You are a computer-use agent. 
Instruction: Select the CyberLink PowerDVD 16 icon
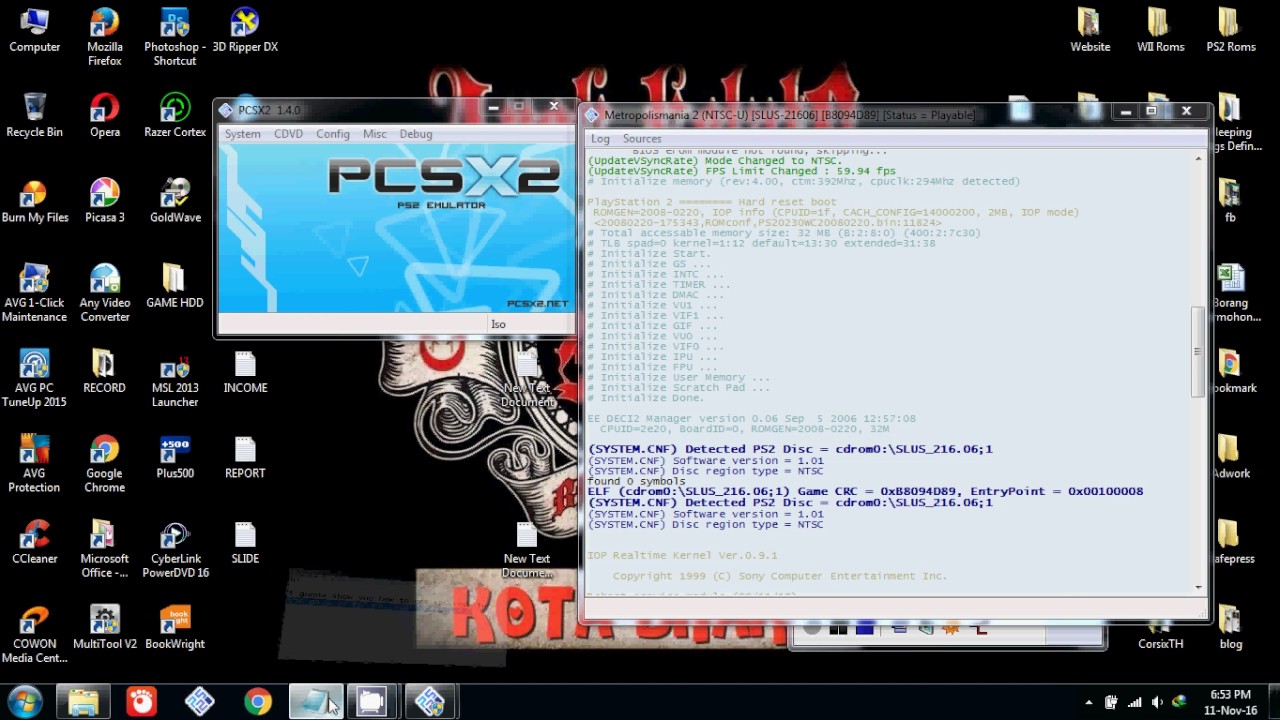pyautogui.click(x=175, y=549)
